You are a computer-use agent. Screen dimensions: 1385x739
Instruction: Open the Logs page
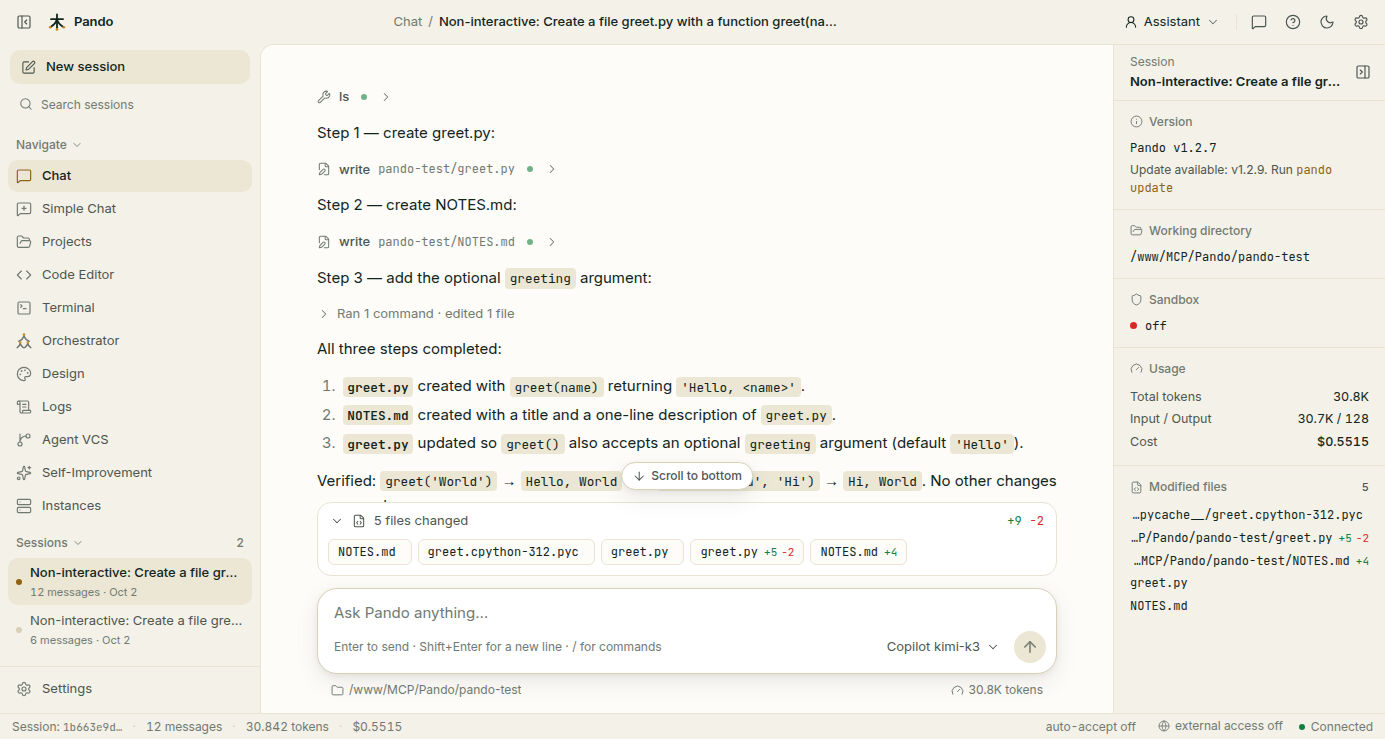(x=130, y=407)
